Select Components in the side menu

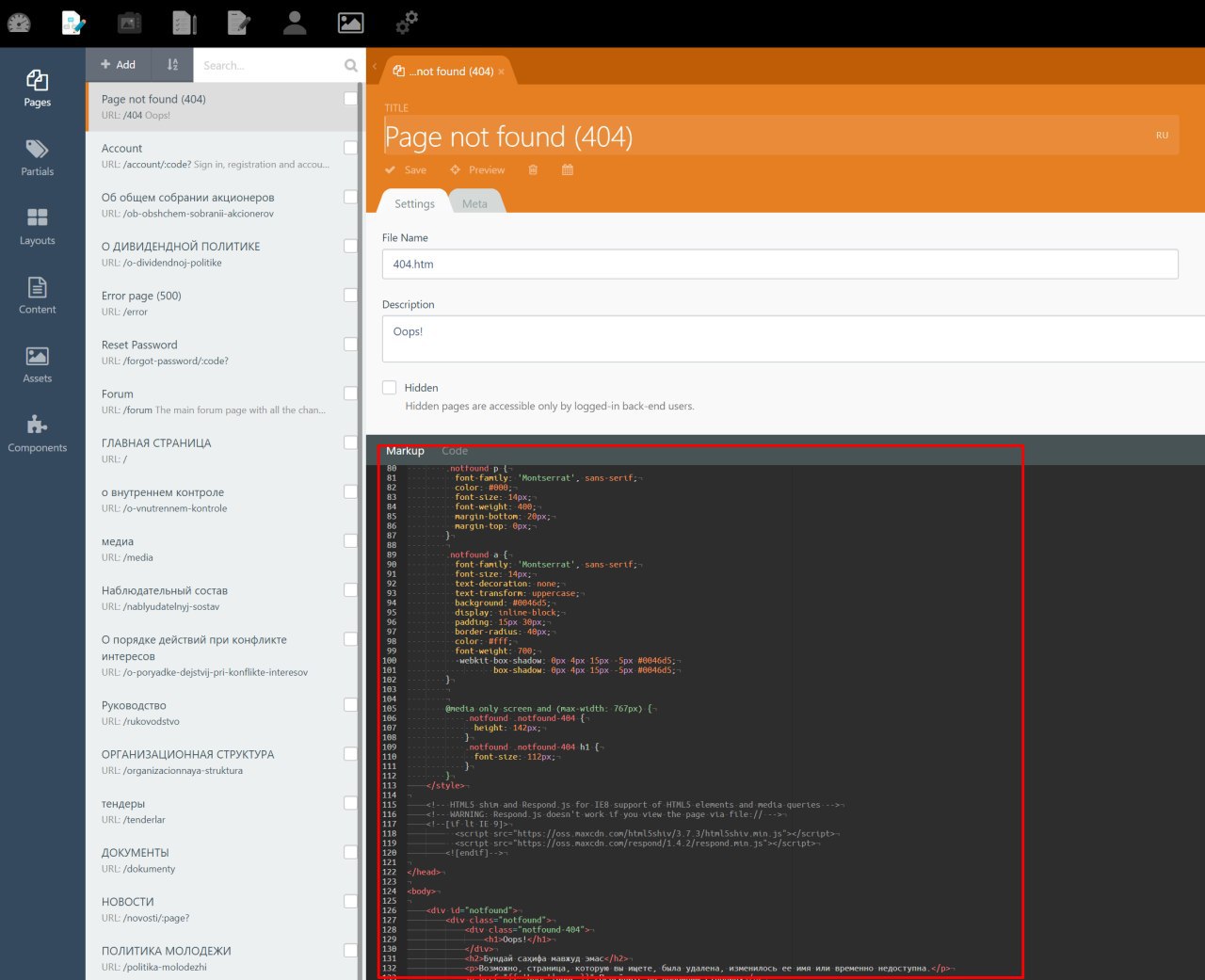pyautogui.click(x=38, y=434)
